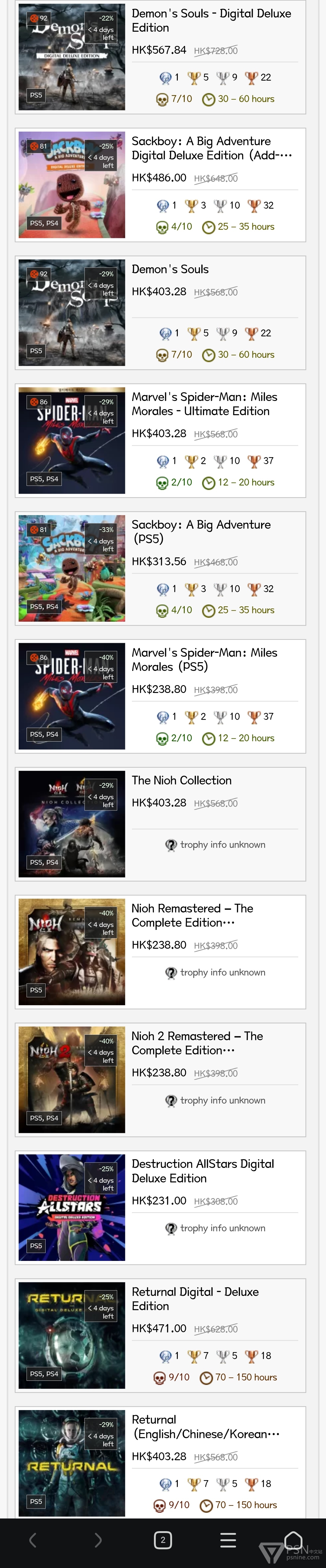This screenshot has width=326, height=1568.
Task: Open the Nioh 2 Remastered Complete Edition title
Action: tap(197, 1043)
